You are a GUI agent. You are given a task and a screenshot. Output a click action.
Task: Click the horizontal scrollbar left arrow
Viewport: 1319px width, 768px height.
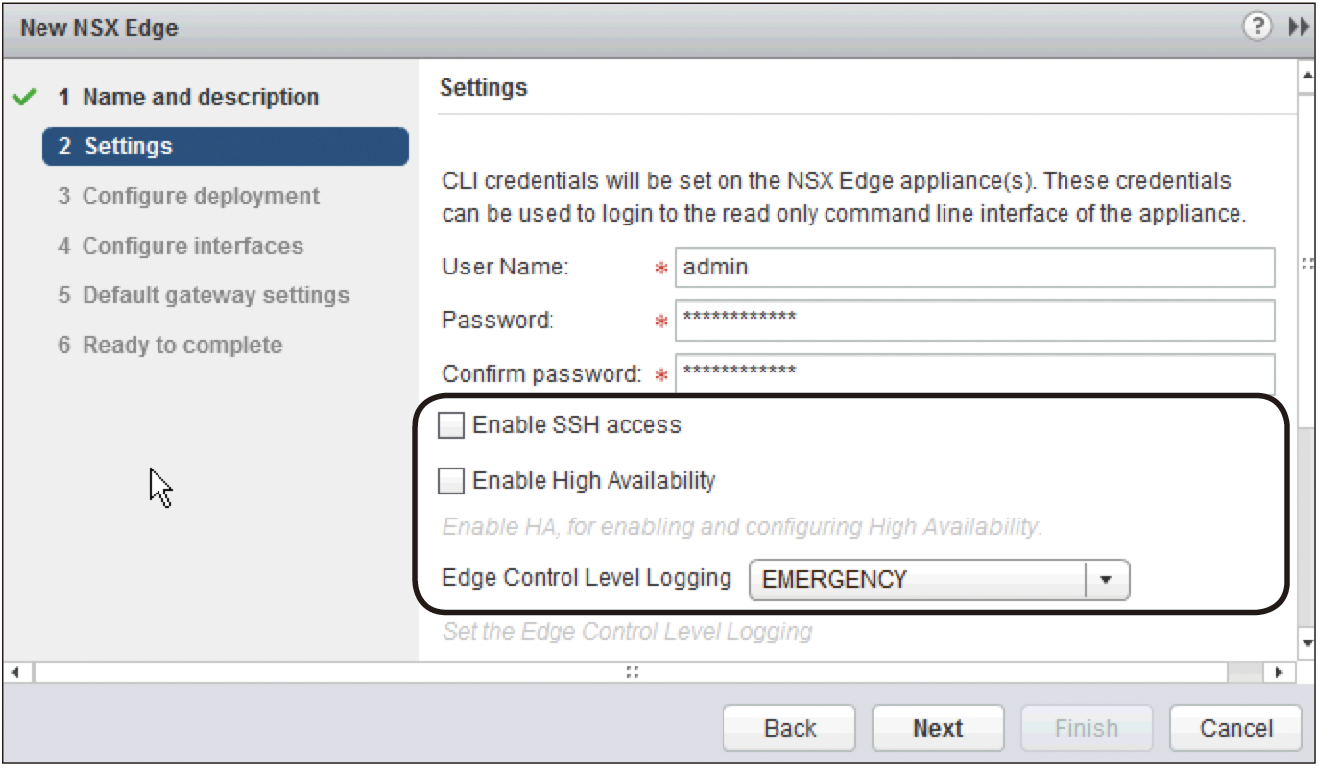14,672
